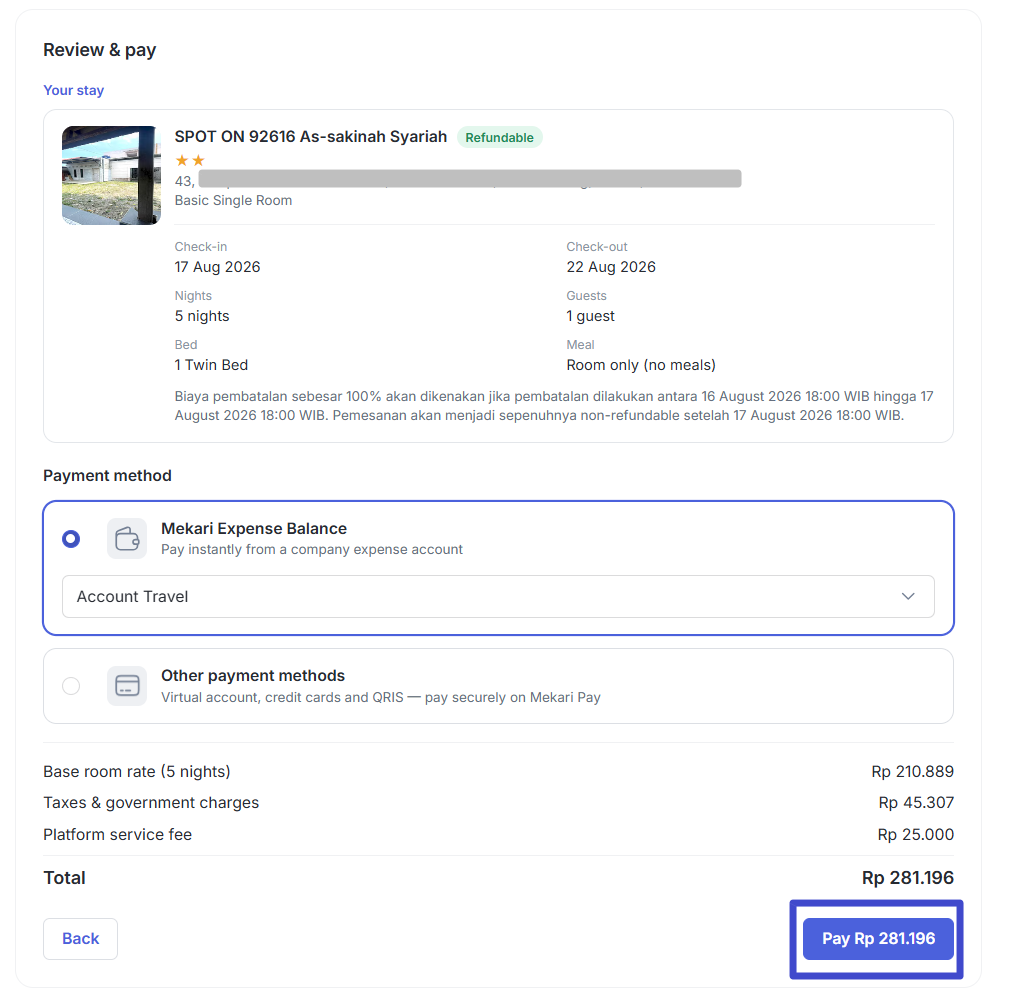Image resolution: width=1036 pixels, height=1008 pixels.
Task: Click the Check-in date 17 Aug 2026
Action: 217,267
